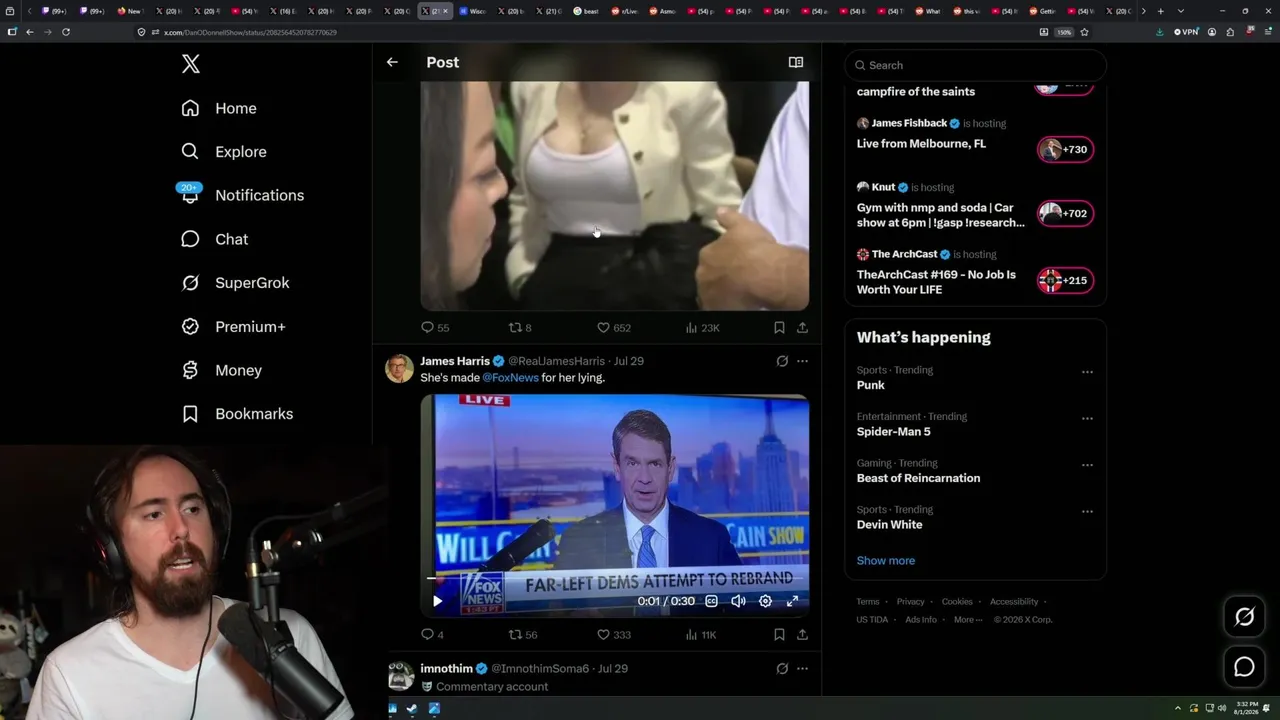Viewport: 1280px width, 720px height.
Task: Go back using the Post header arrow
Action: [392, 62]
